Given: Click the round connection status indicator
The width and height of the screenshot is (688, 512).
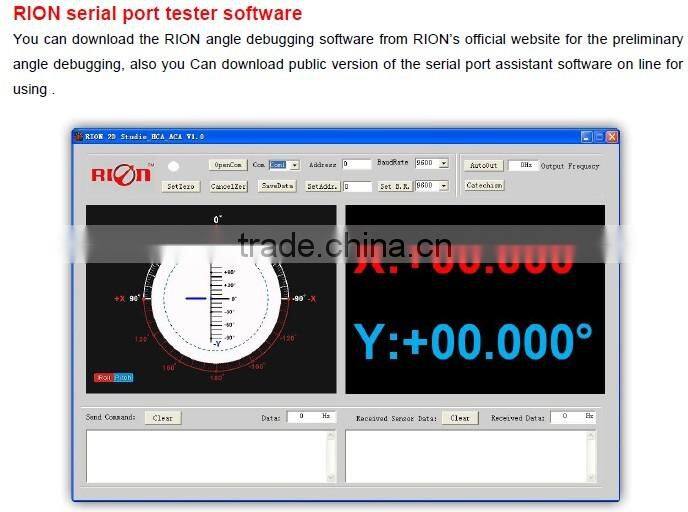Looking at the screenshot, I should [x=174, y=166].
